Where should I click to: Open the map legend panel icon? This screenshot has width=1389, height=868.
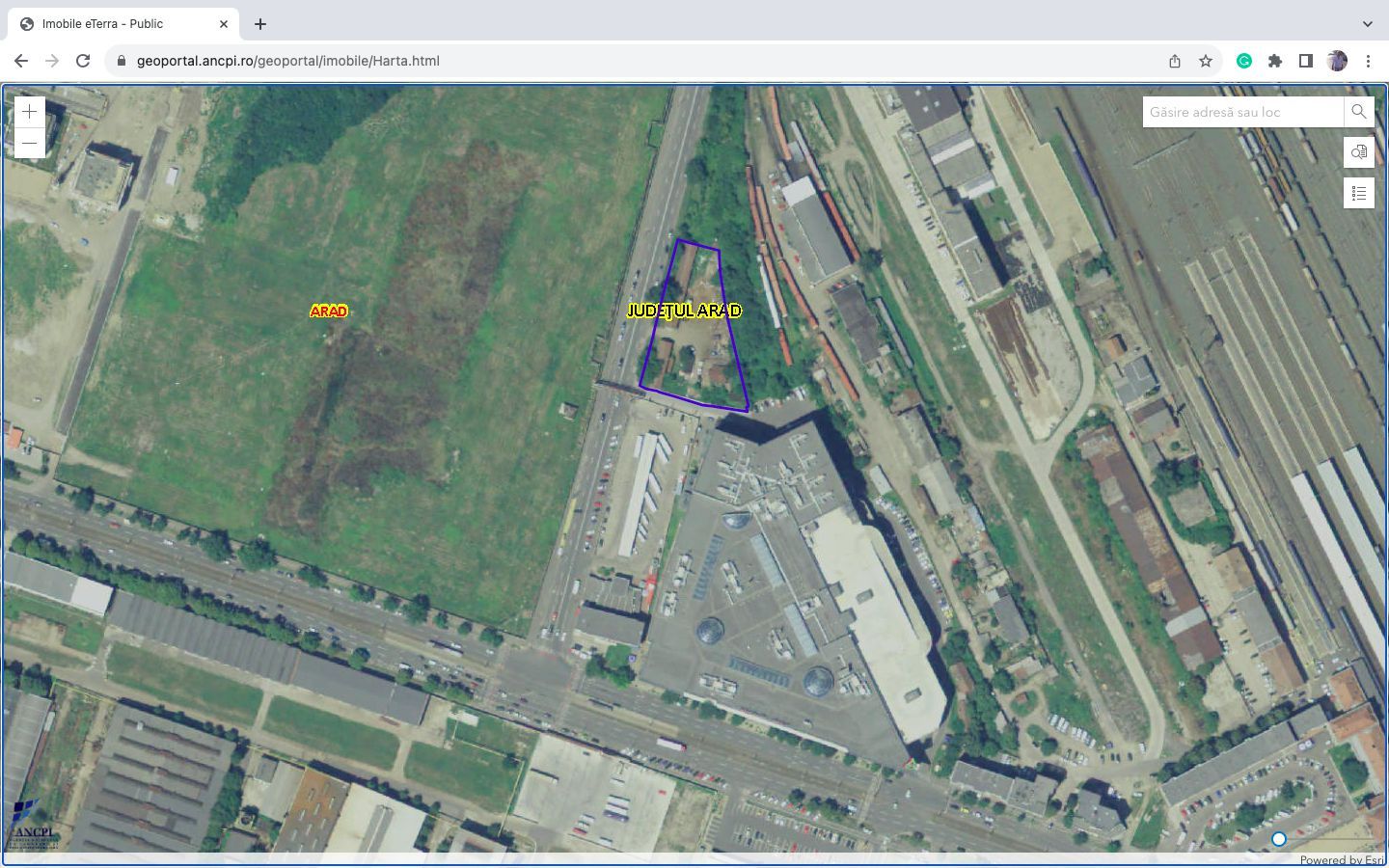pos(1358,193)
